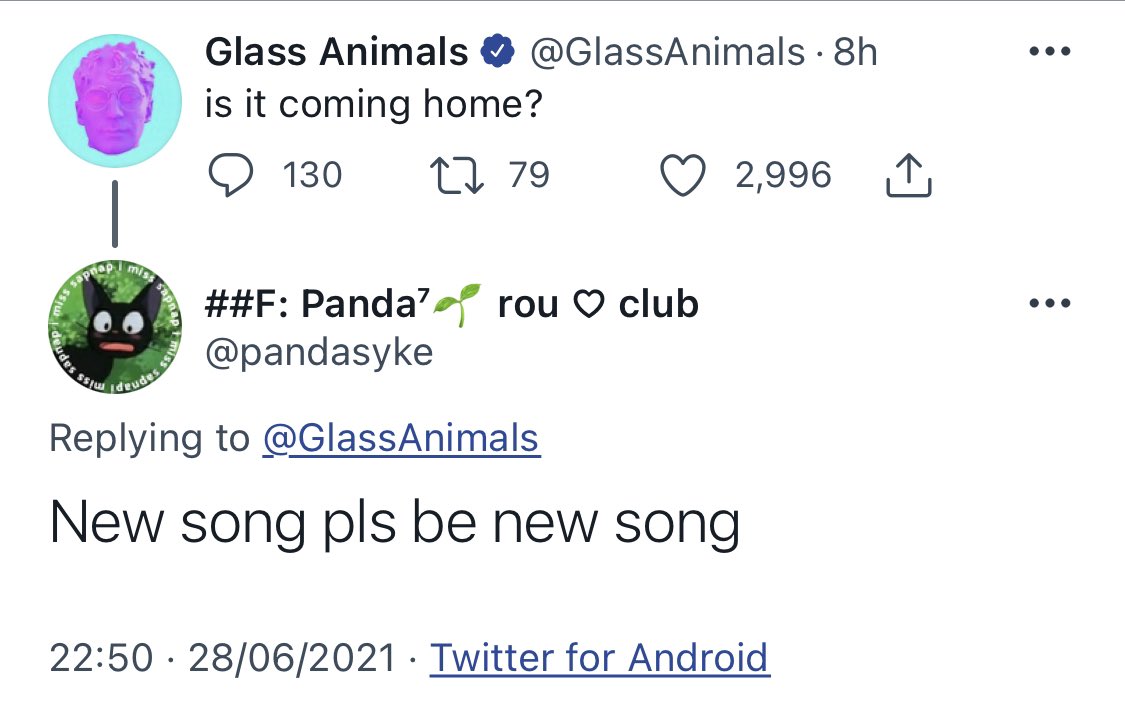Open @GlassAnimals handle in tweet header

667,52
